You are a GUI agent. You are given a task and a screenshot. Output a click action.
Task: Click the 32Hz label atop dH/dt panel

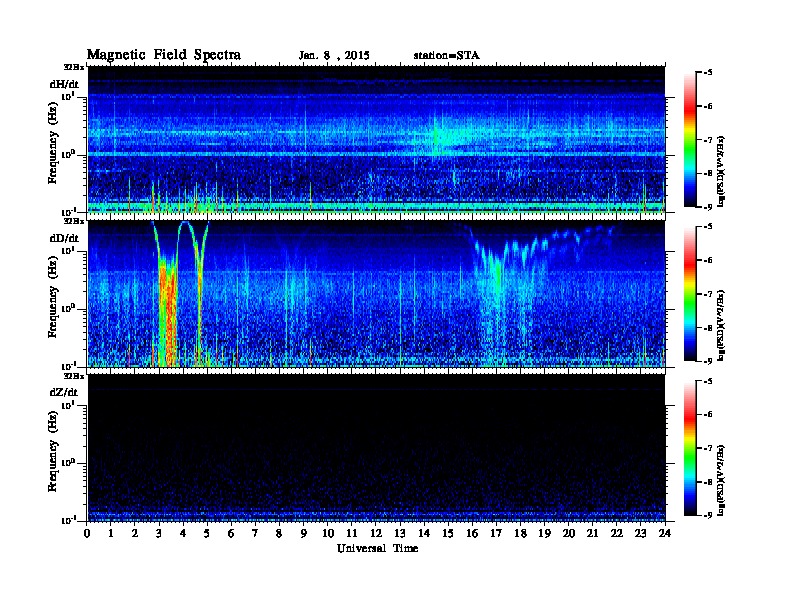tap(74, 67)
